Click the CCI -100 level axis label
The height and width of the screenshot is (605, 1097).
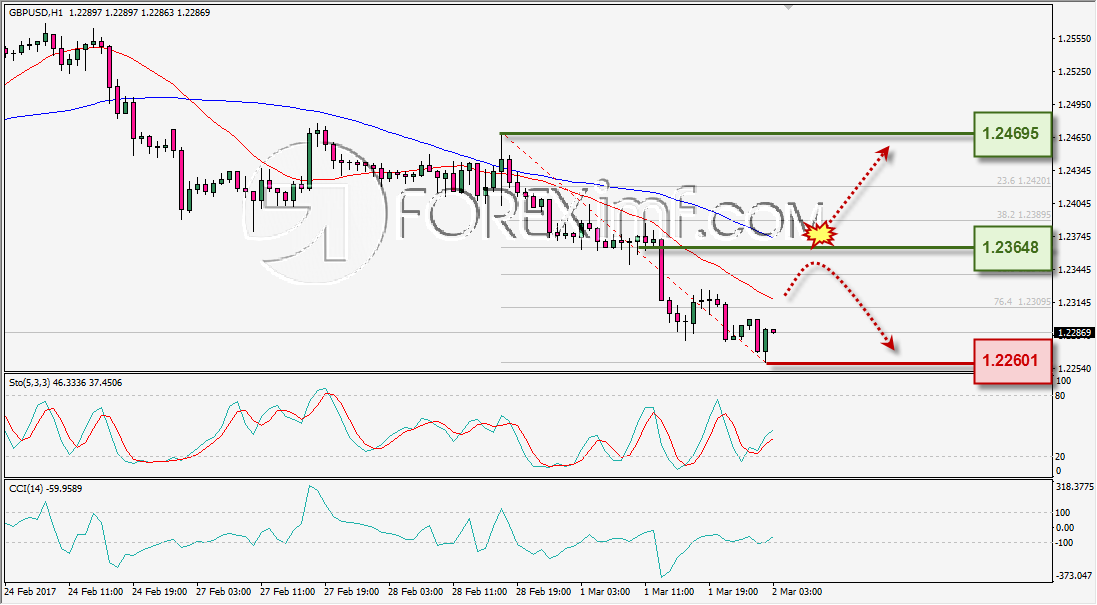click(1063, 543)
